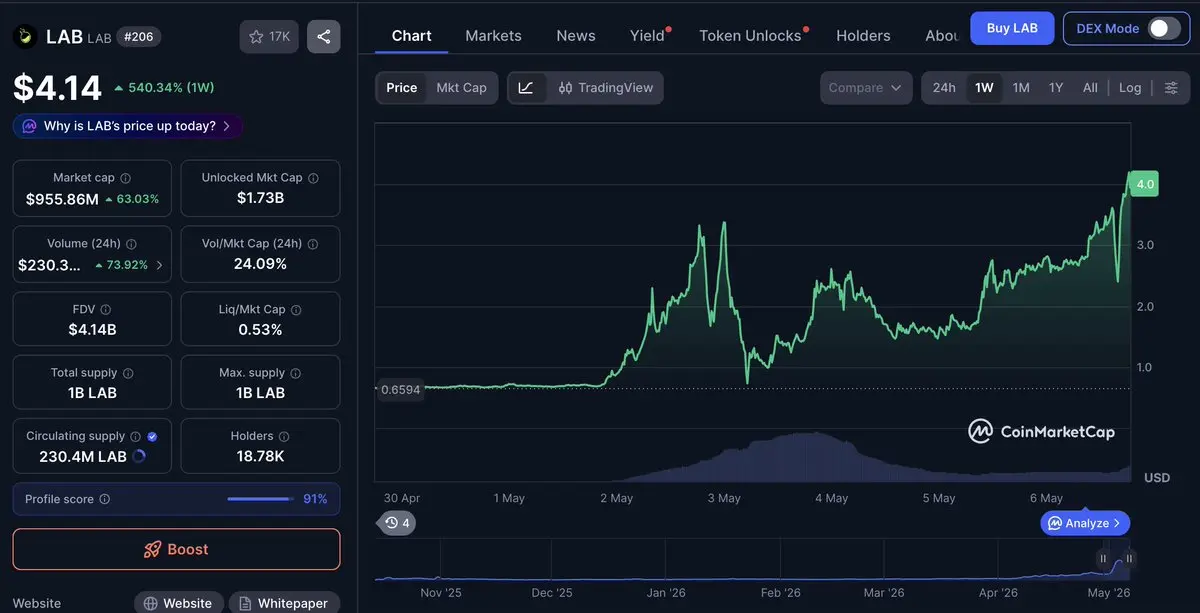
Task: Click the $4.14B FDV value
Action: 92,329
